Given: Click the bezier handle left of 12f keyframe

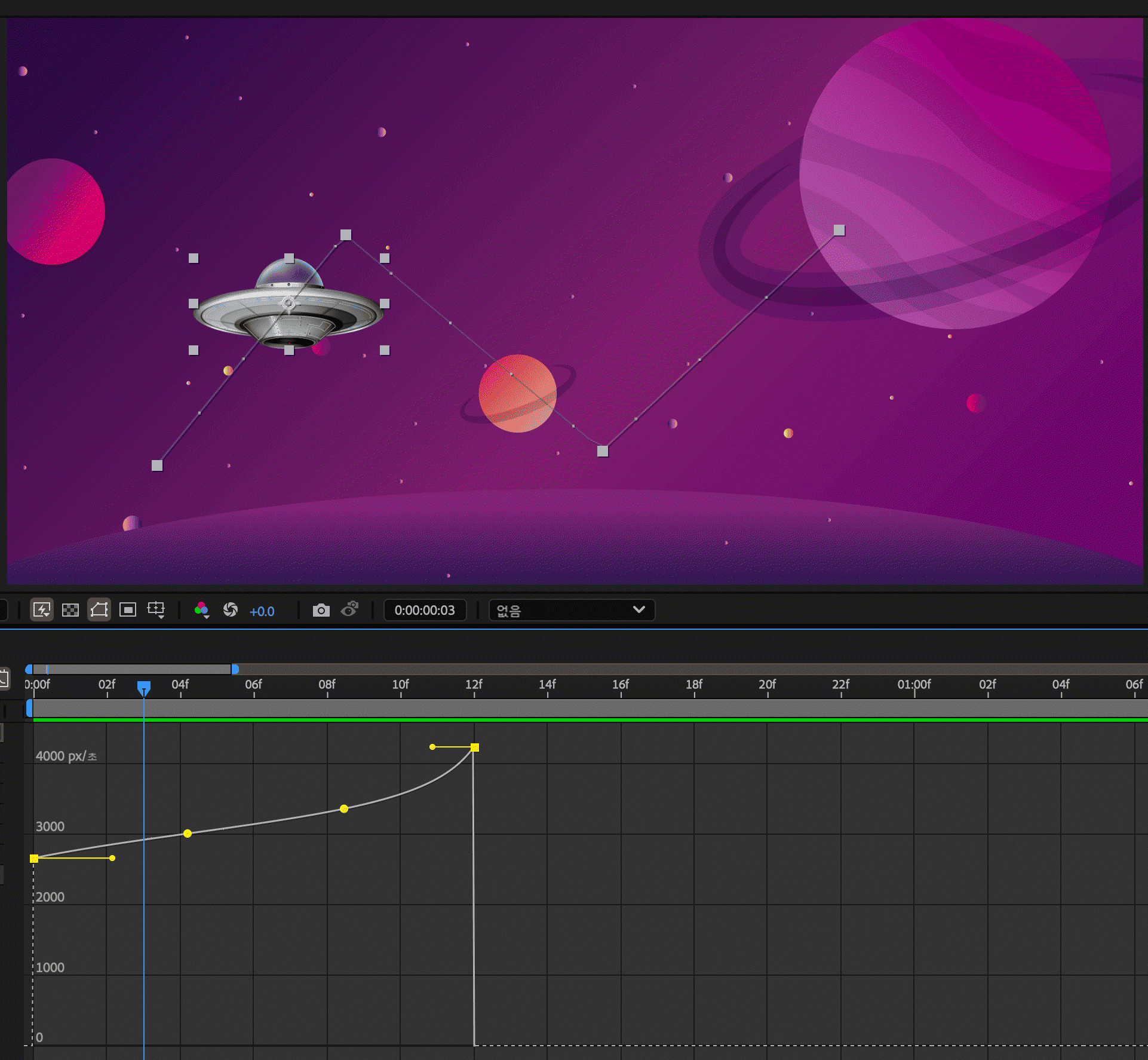Looking at the screenshot, I should click(x=432, y=747).
